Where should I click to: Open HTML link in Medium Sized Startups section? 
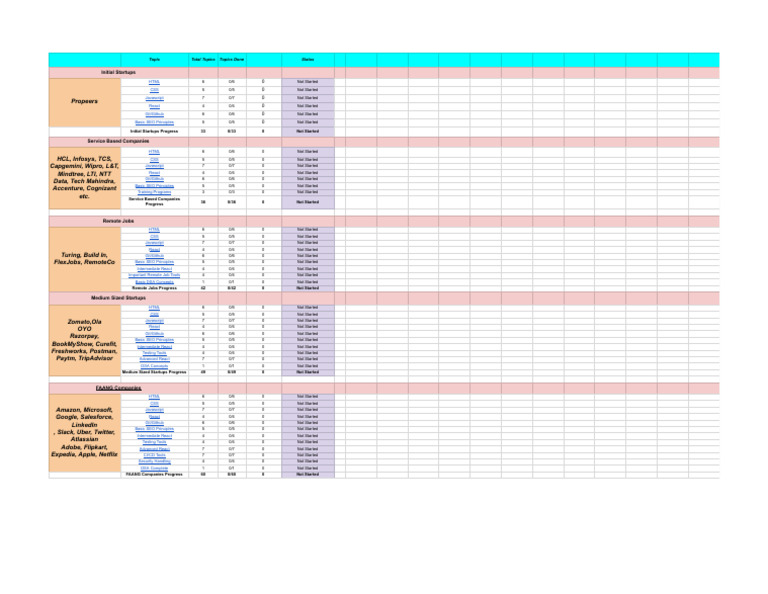pyautogui.click(x=154, y=308)
